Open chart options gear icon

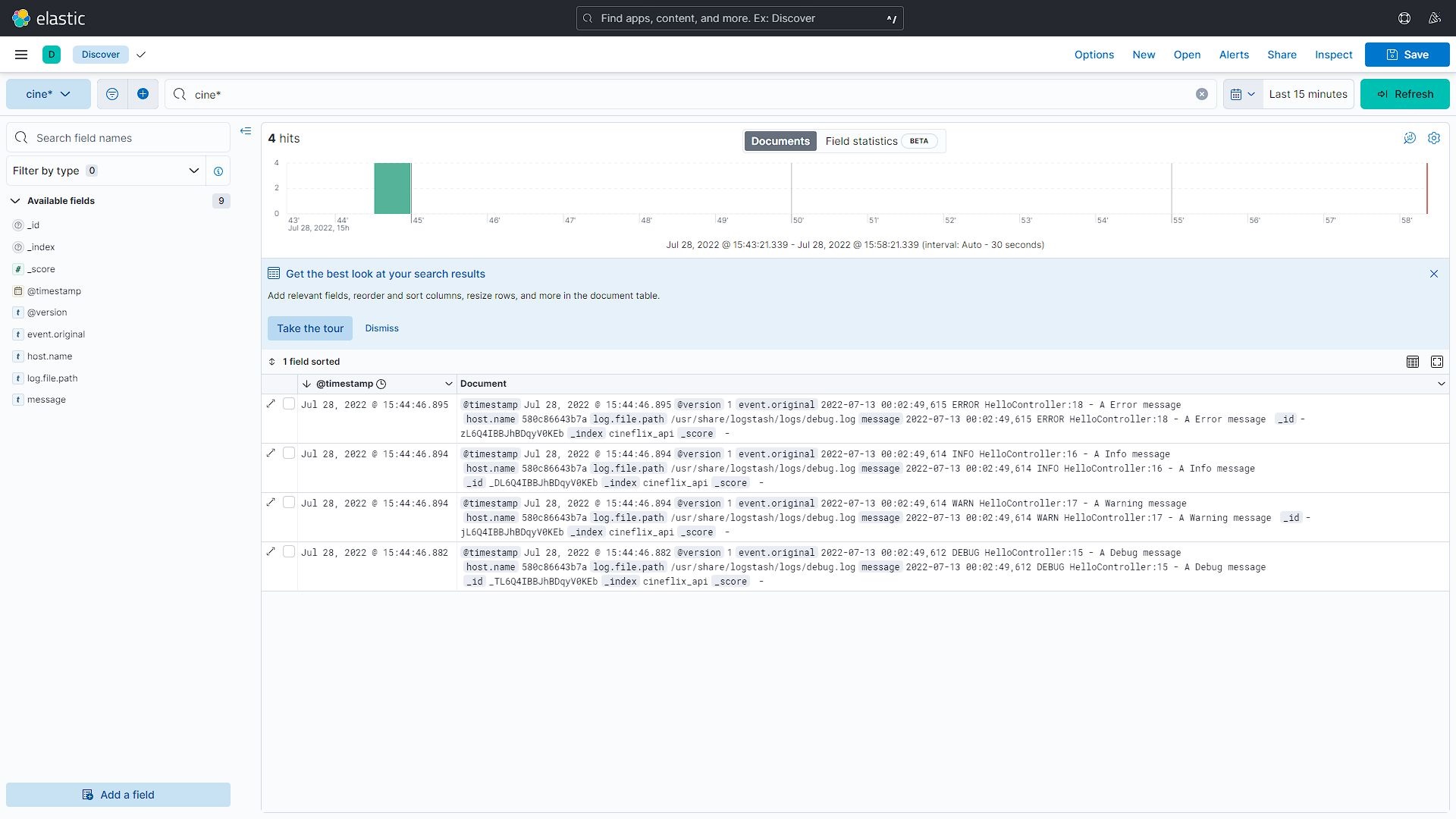[1433, 138]
